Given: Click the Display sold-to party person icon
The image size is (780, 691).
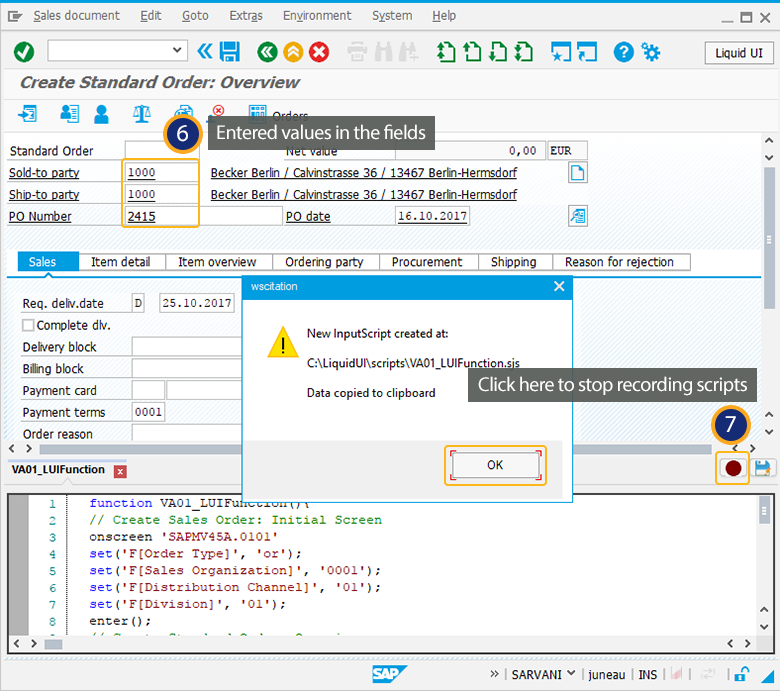Looking at the screenshot, I should coord(101,114).
